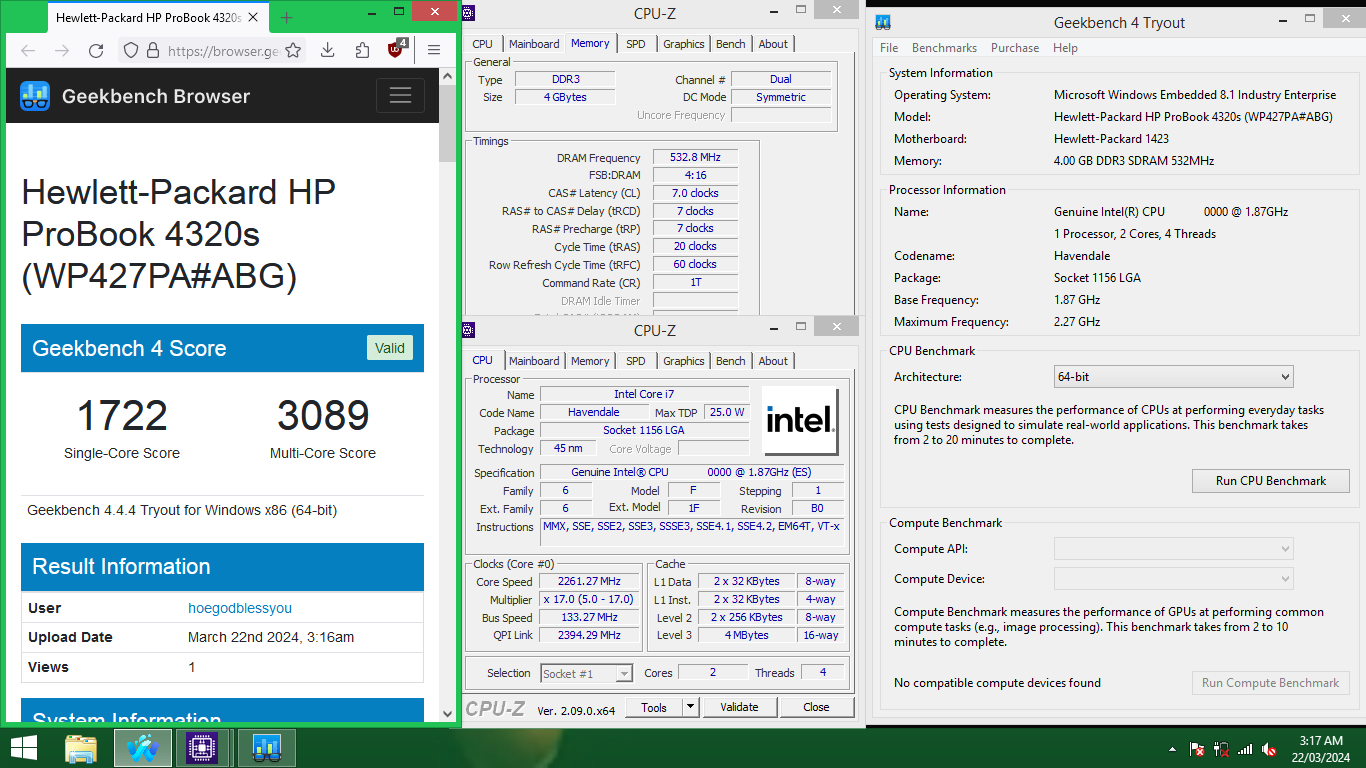
Task: Open user link hoegodblessyou
Action: 240,608
